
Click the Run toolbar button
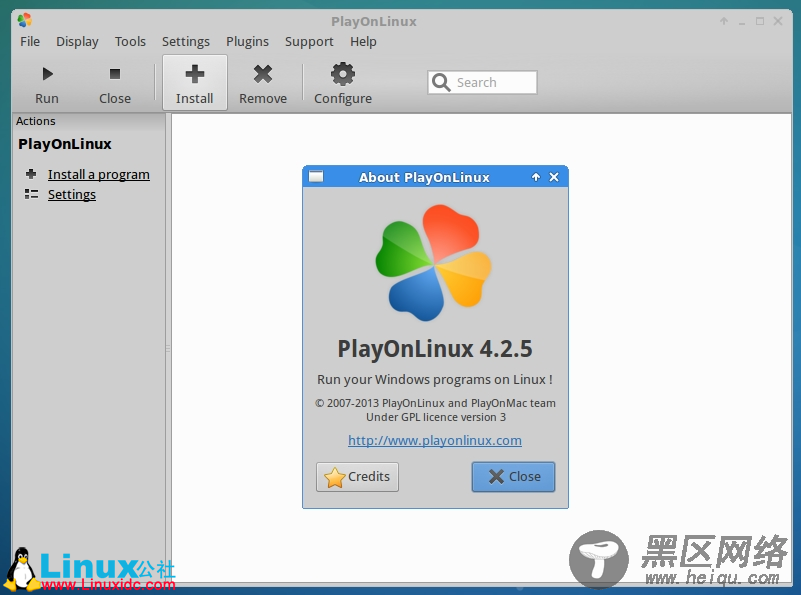(46, 83)
